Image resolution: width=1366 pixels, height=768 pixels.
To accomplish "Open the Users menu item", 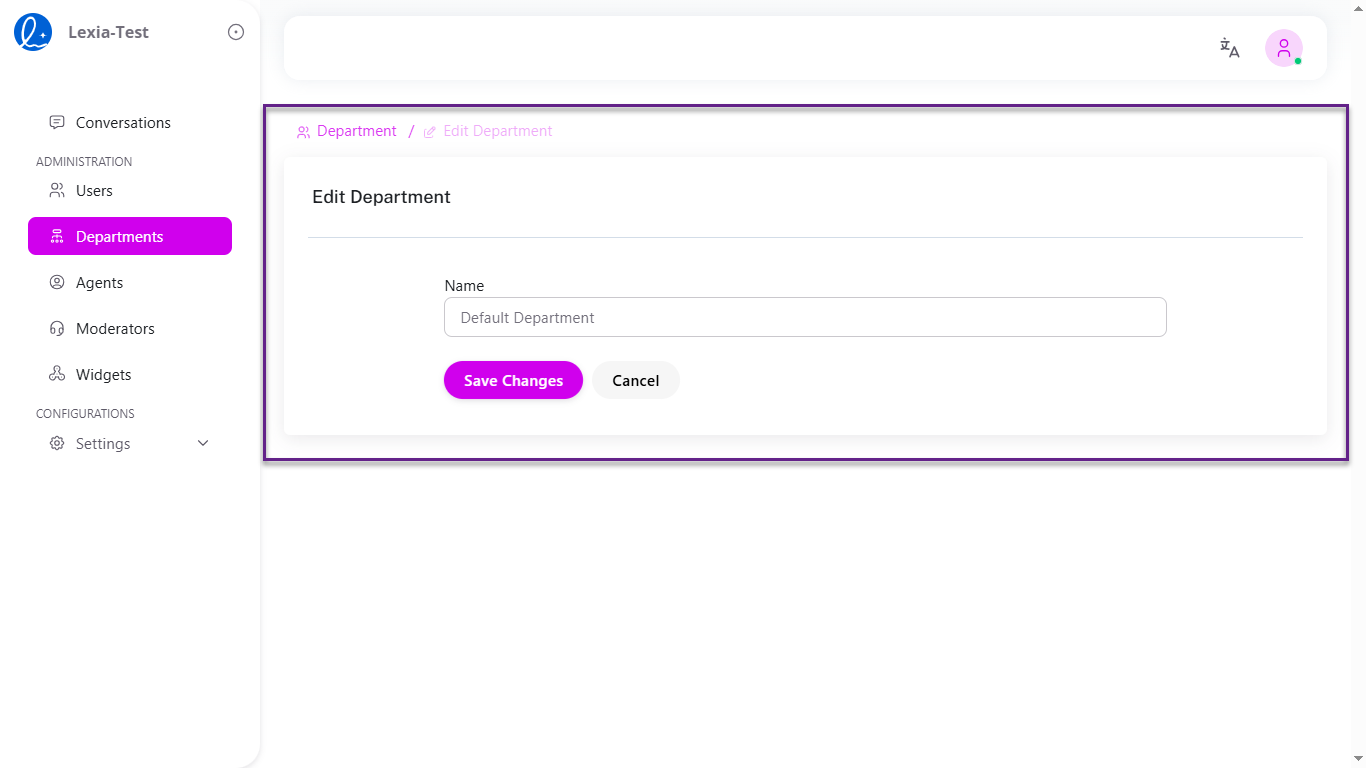I will click(x=94, y=190).
